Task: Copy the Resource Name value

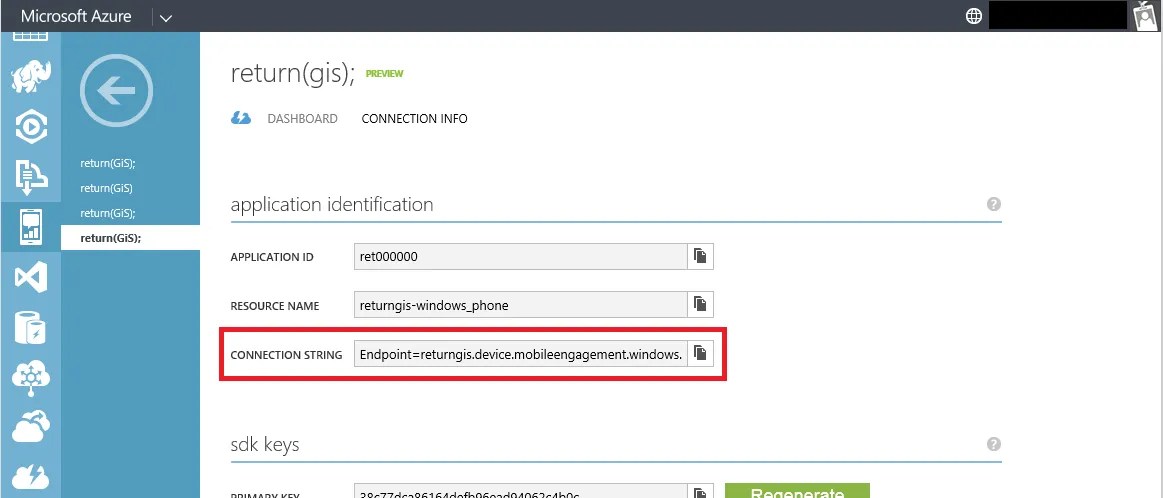Action: pyautogui.click(x=700, y=304)
